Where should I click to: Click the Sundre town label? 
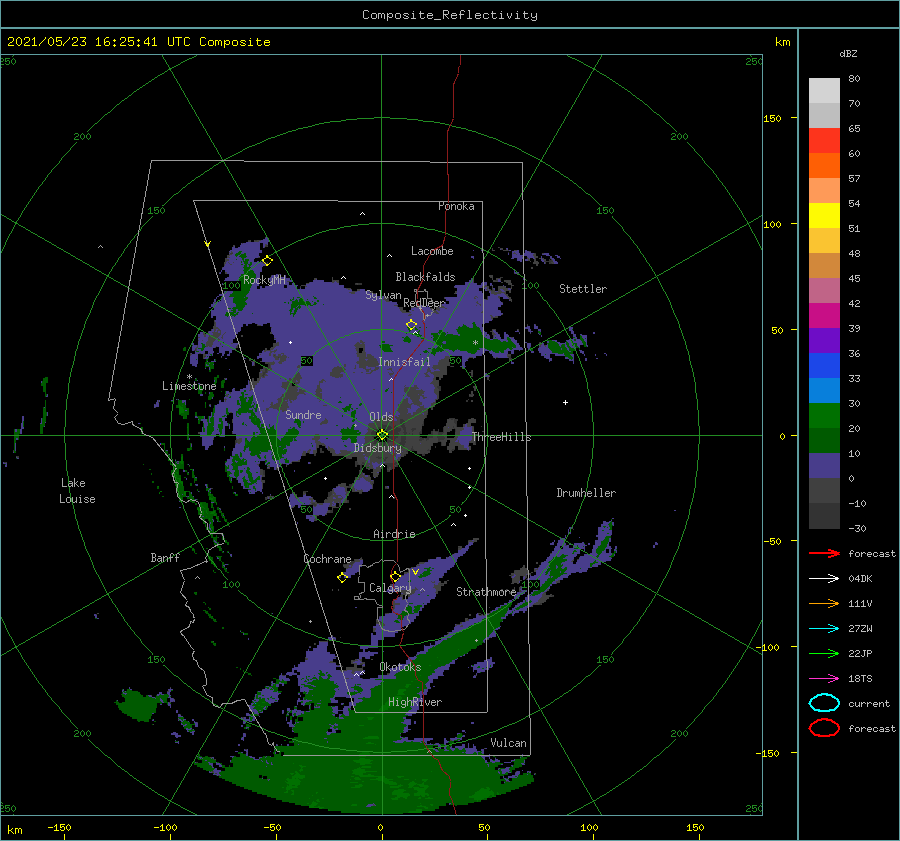(303, 414)
